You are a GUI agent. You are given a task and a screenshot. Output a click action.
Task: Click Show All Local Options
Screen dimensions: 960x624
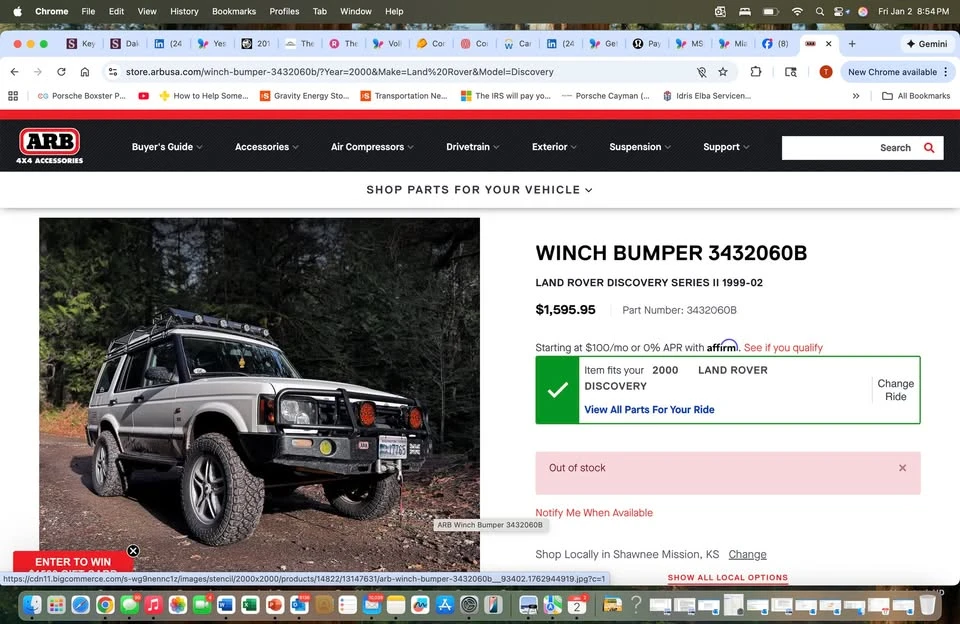tap(727, 577)
